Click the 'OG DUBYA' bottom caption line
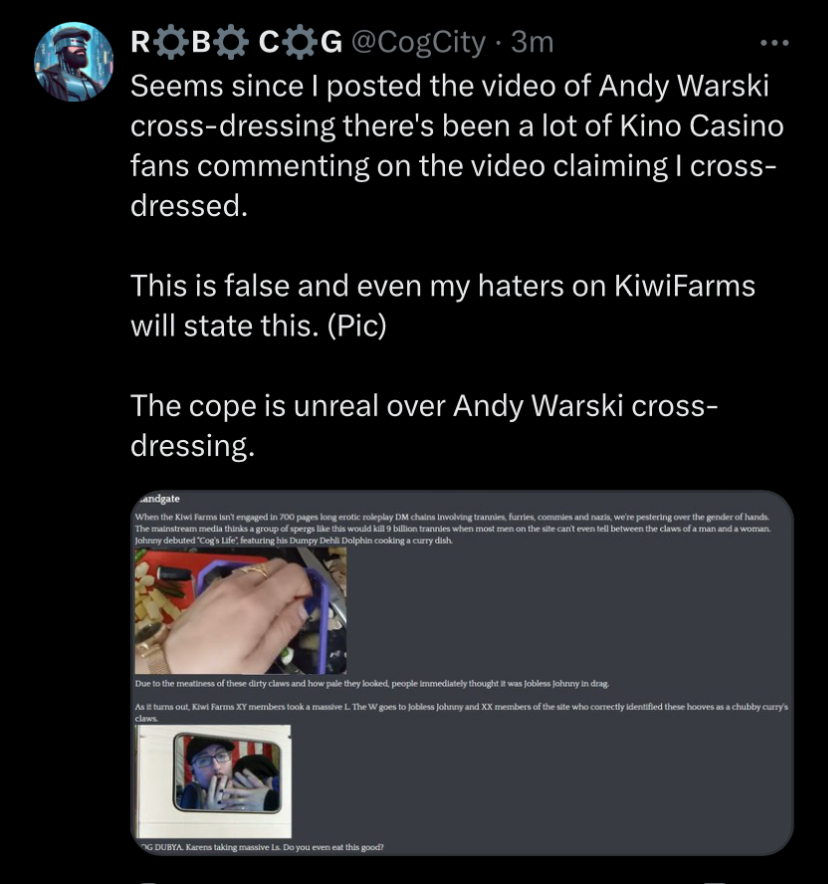The width and height of the screenshot is (828, 884). [x=262, y=847]
